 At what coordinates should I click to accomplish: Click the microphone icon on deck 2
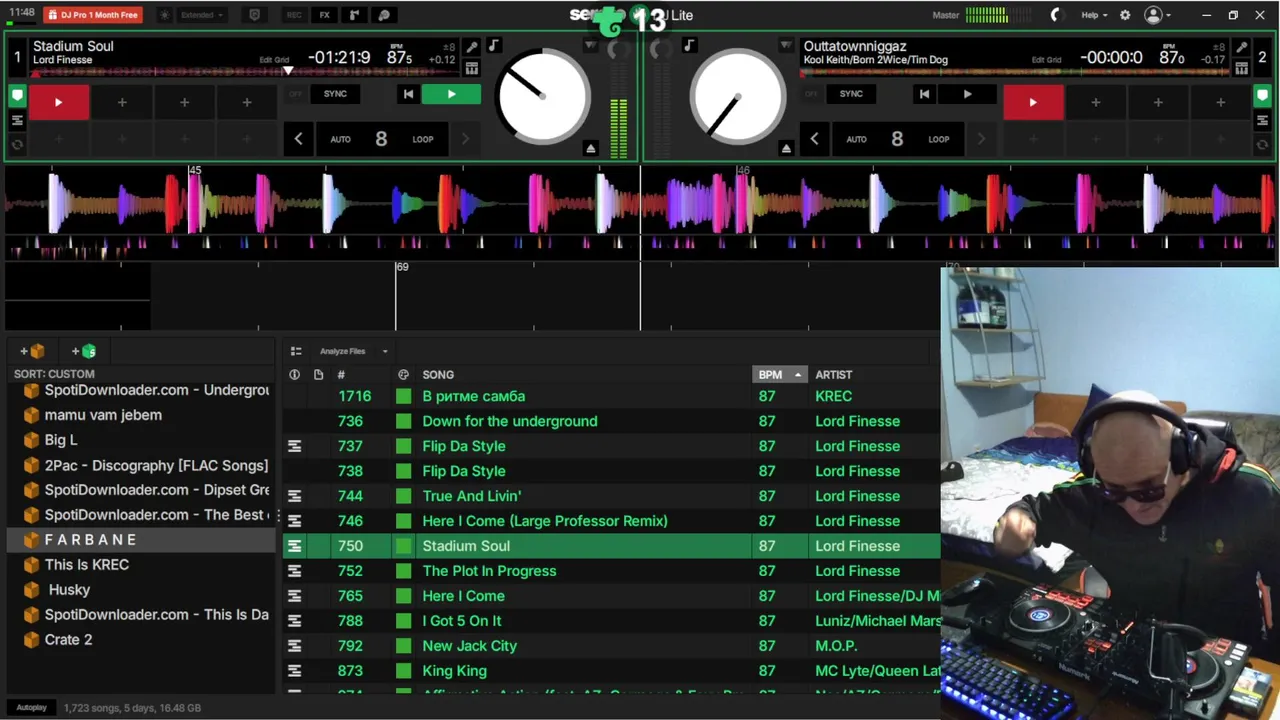tap(1241, 47)
